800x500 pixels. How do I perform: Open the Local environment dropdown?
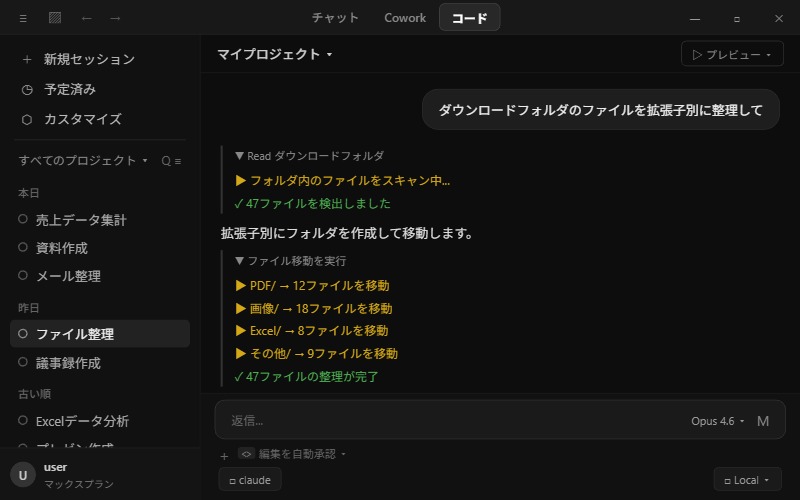(x=747, y=480)
